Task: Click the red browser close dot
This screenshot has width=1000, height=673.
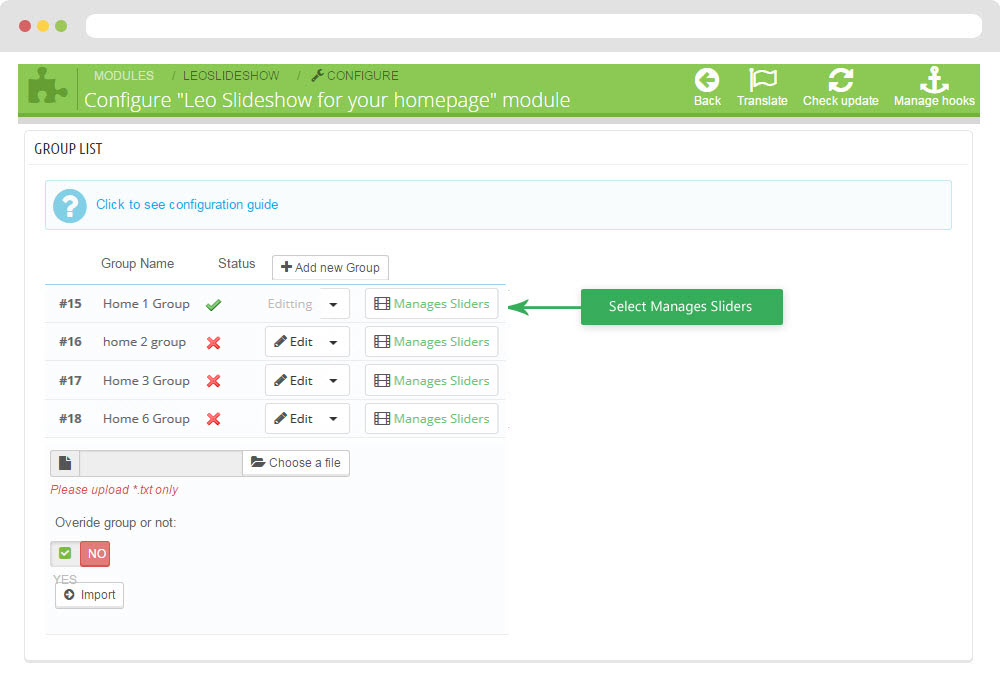Action: 25,26
